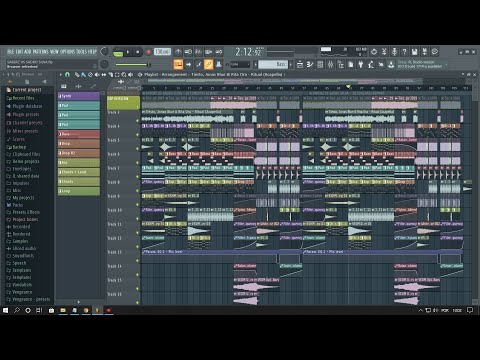Open Windows Start menu
This screenshot has height=360, width=480.
point(5,310)
